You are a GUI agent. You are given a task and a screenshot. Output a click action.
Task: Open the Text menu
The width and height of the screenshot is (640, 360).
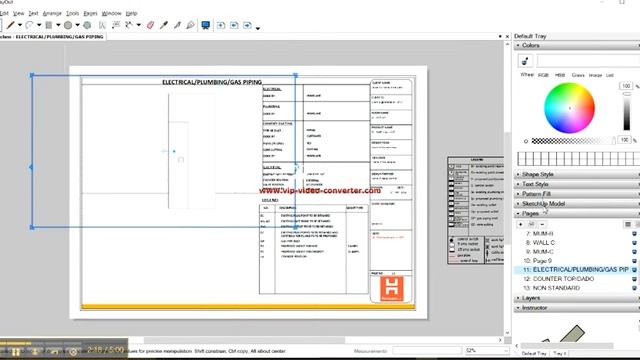tap(33, 13)
